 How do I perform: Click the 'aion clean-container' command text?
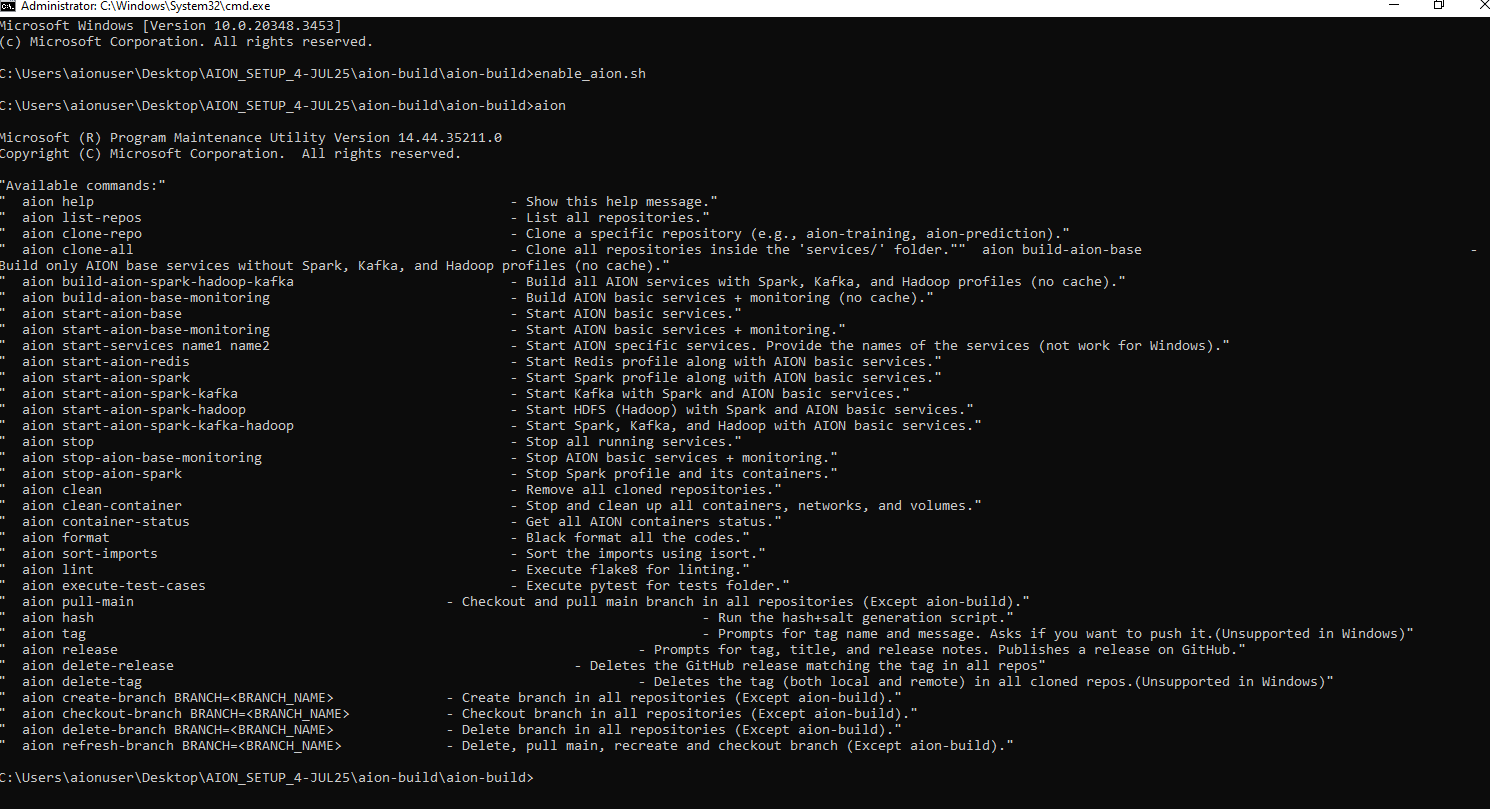[101, 506]
